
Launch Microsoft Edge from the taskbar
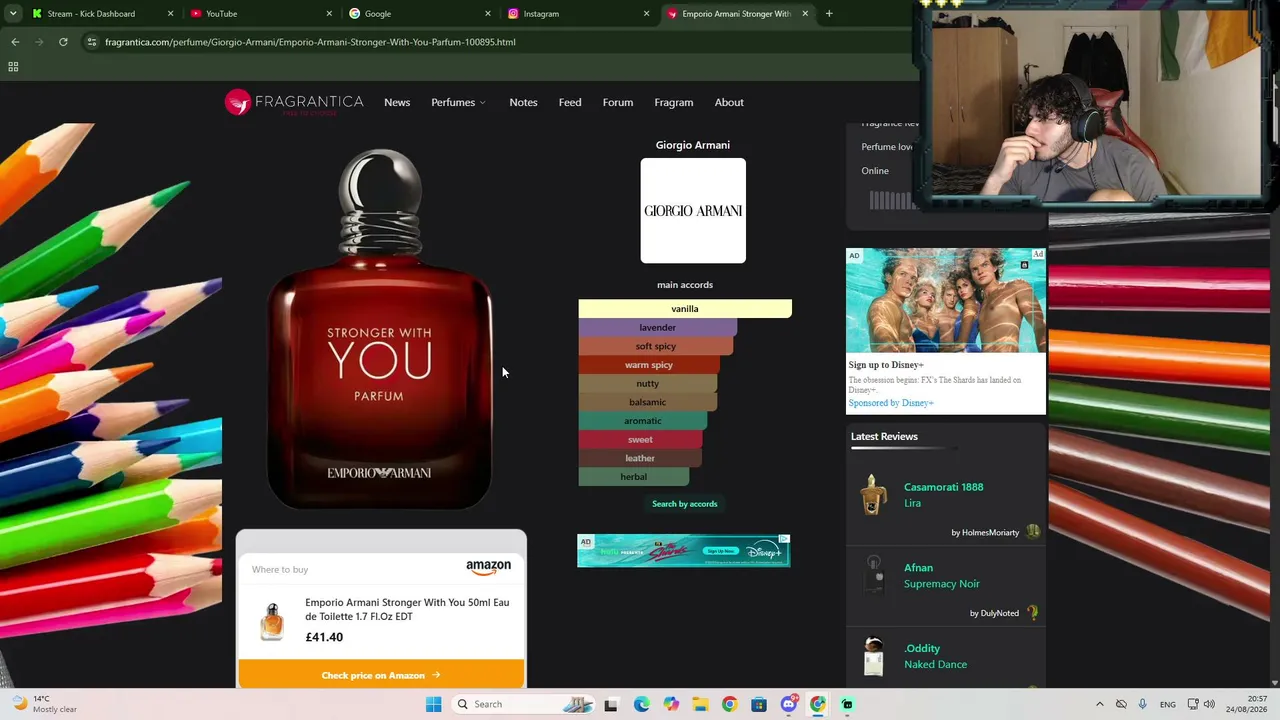point(641,704)
